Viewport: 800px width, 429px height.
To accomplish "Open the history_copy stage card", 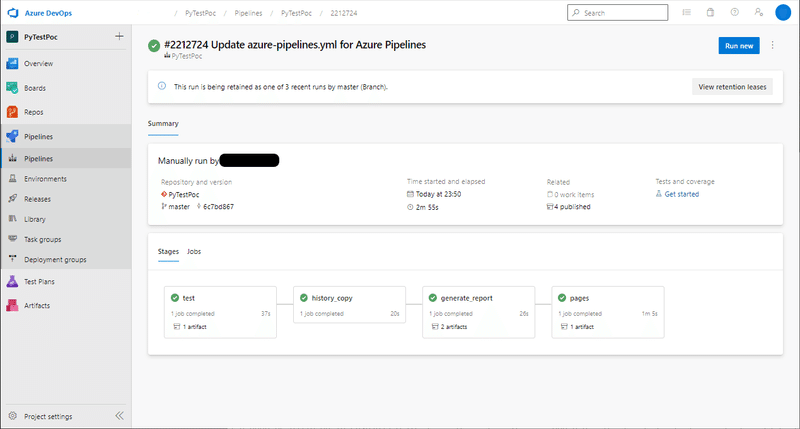I will click(x=349, y=305).
